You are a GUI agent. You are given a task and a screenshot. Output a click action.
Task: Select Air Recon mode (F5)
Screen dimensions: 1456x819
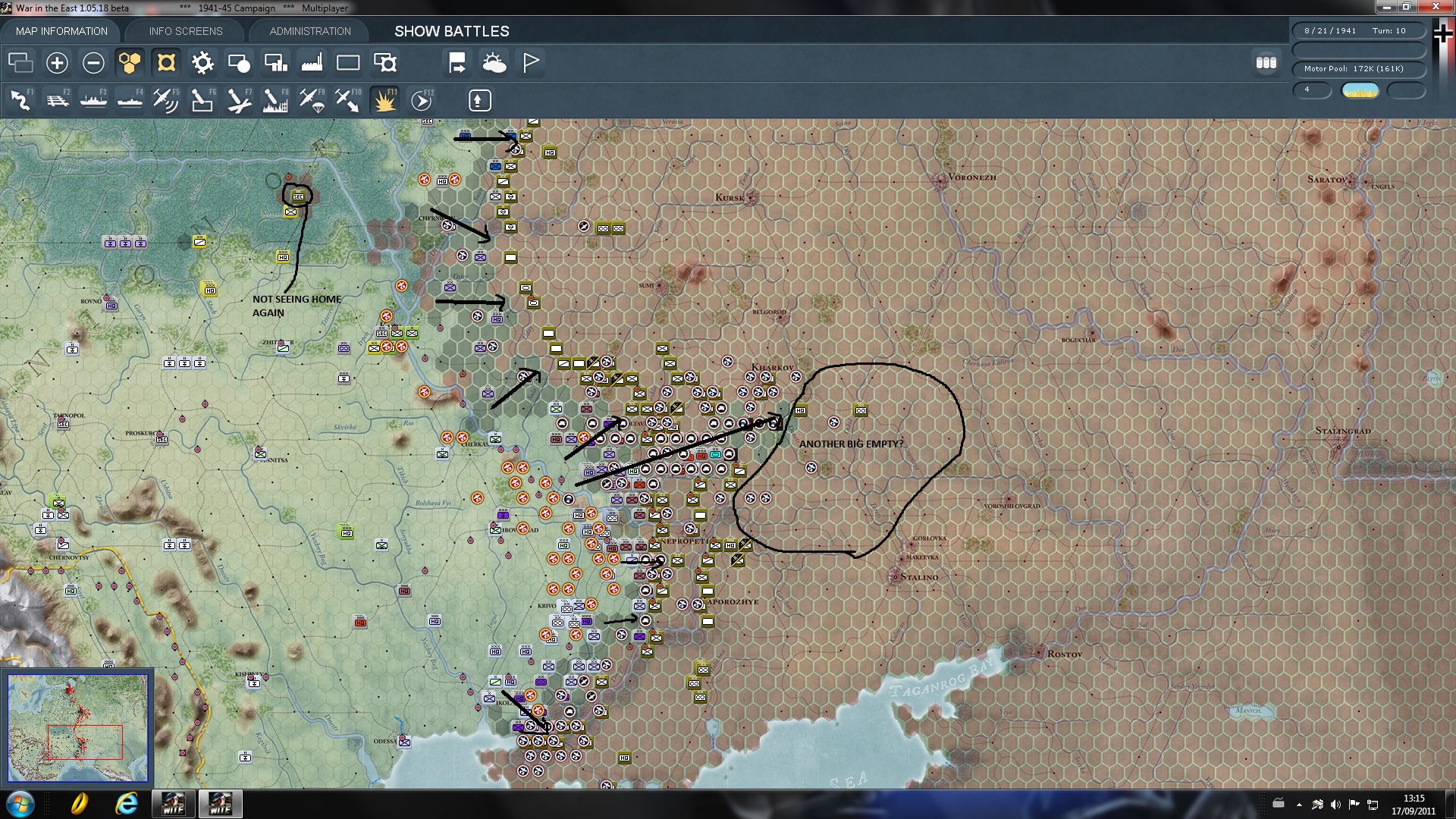tap(166, 100)
